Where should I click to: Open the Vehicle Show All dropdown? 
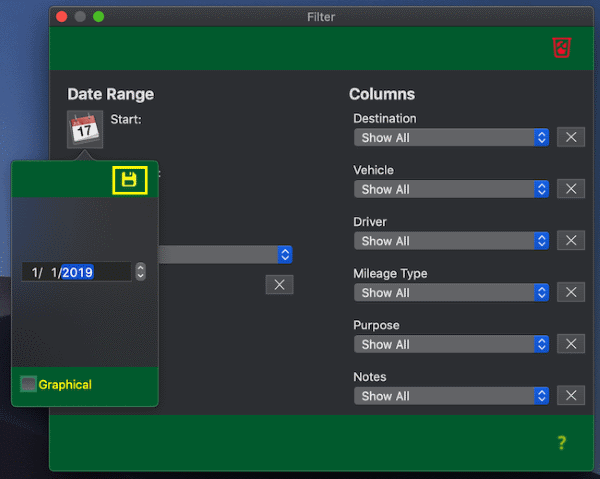451,189
